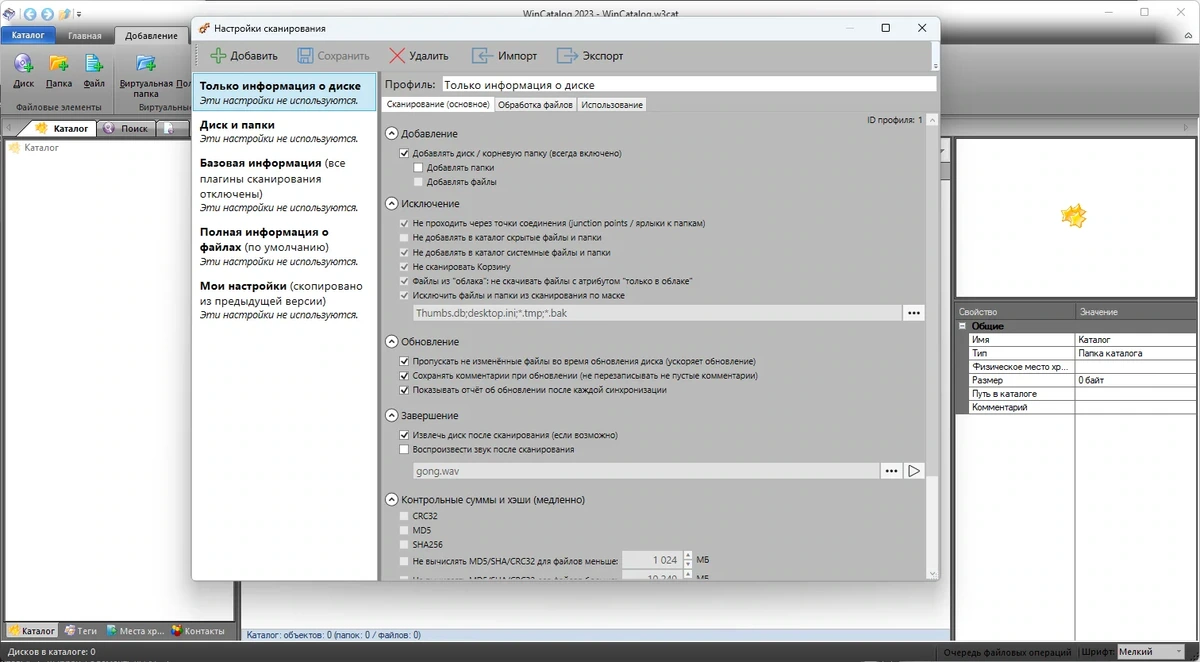This screenshot has width=1200, height=662.
Task: Click the WinCatalog app icon in title bar
Action: click(9, 14)
